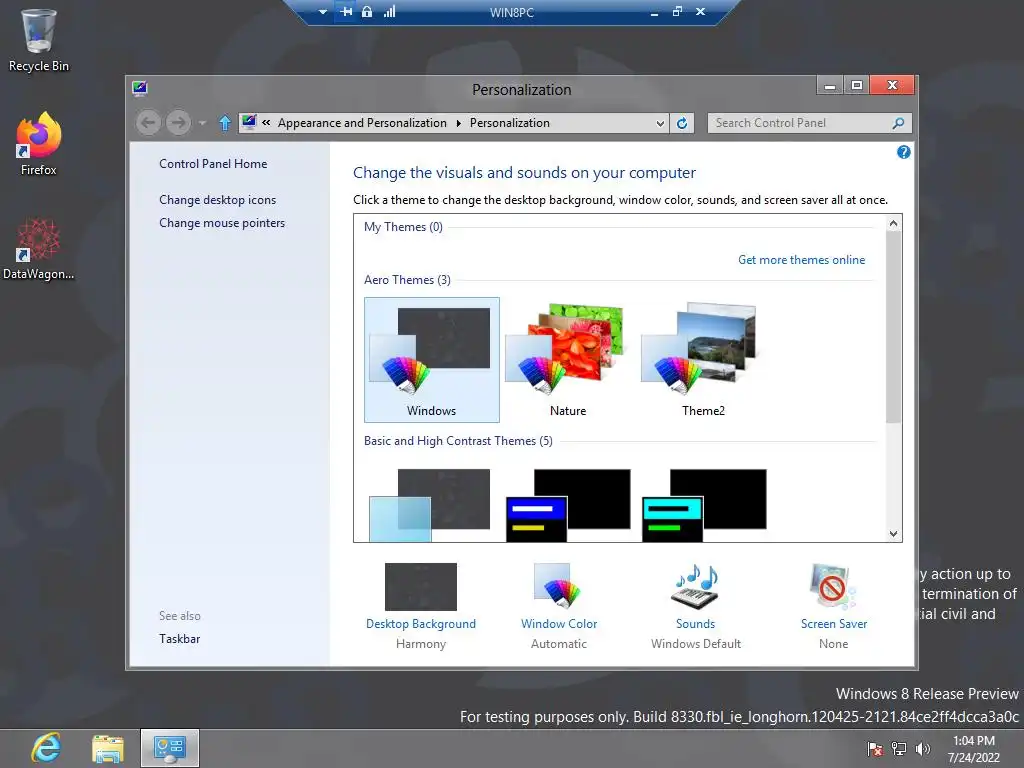Click the control panel icon in the address bar

tap(249, 122)
